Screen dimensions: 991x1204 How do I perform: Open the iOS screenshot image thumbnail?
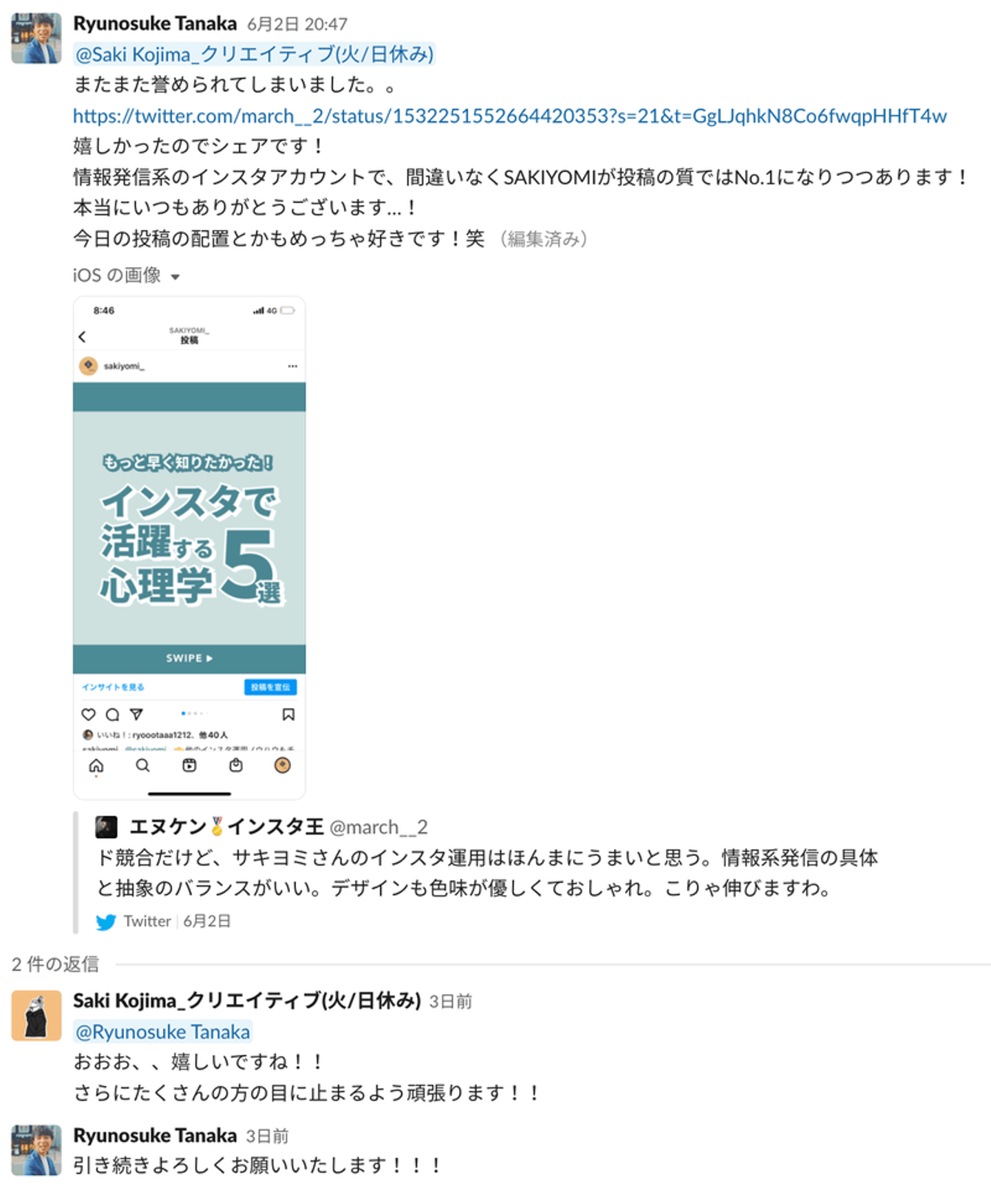coord(189,548)
